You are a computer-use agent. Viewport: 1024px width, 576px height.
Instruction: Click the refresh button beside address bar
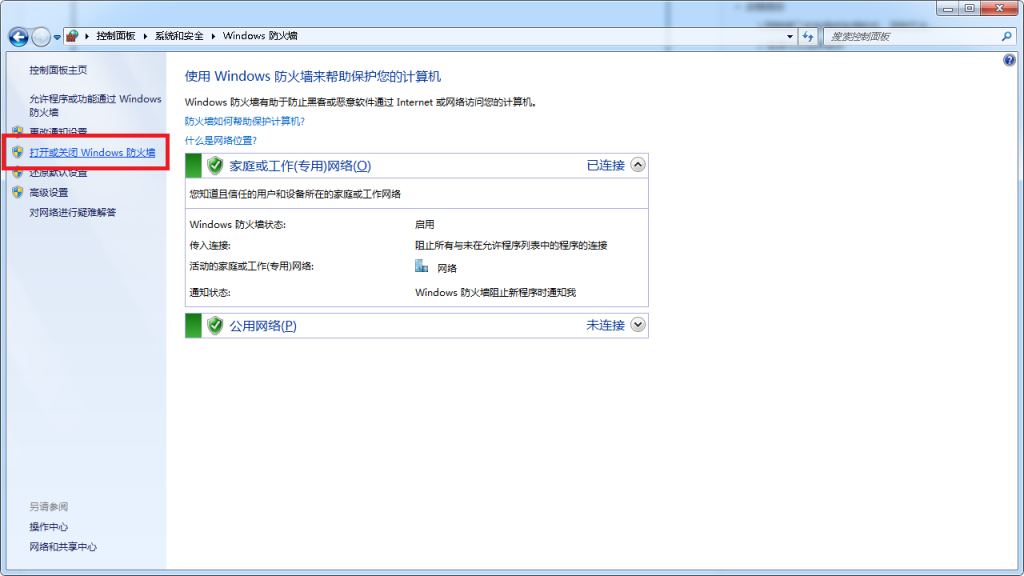tap(807, 36)
